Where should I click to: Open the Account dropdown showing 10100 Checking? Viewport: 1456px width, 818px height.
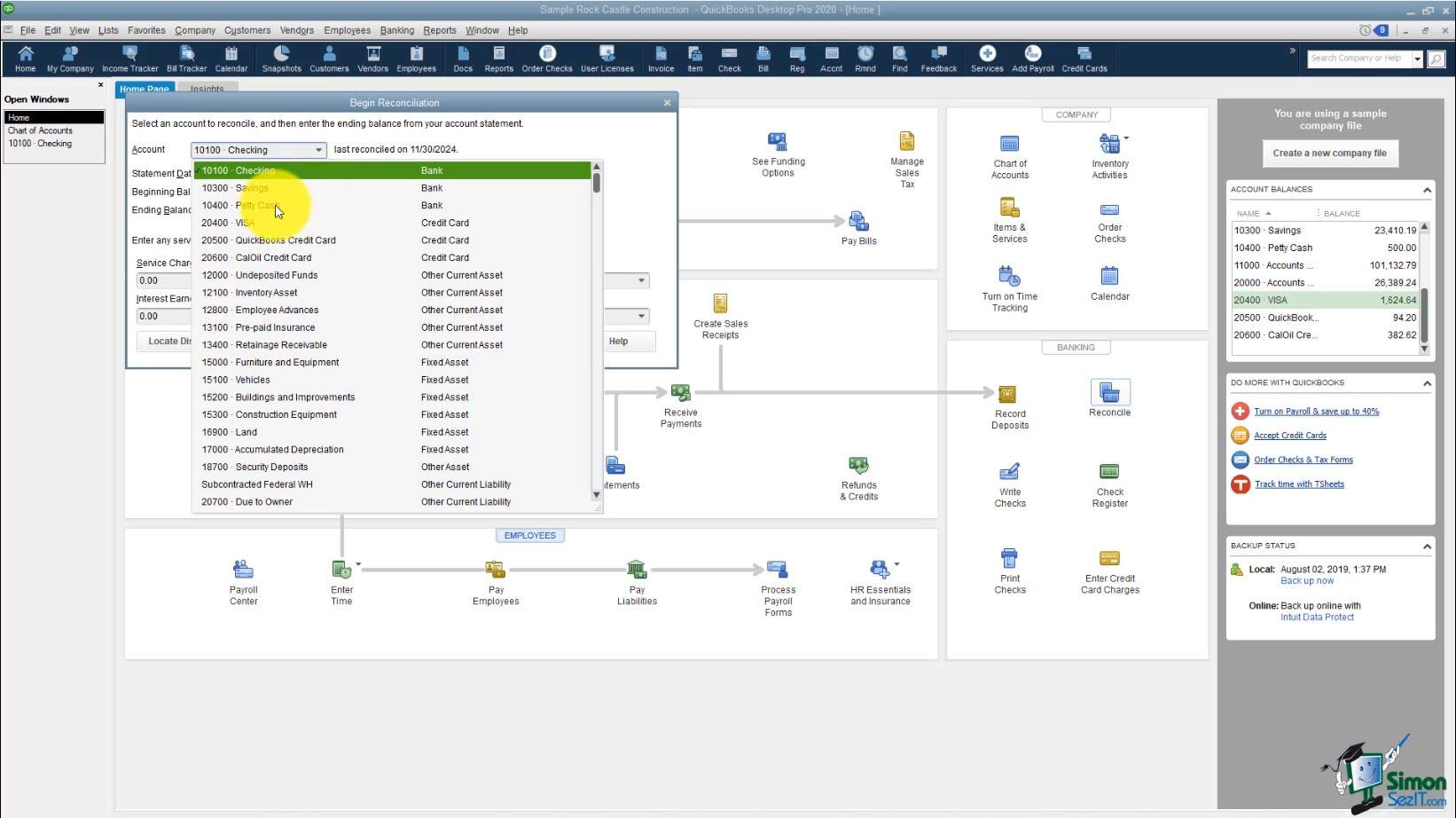pyautogui.click(x=258, y=150)
